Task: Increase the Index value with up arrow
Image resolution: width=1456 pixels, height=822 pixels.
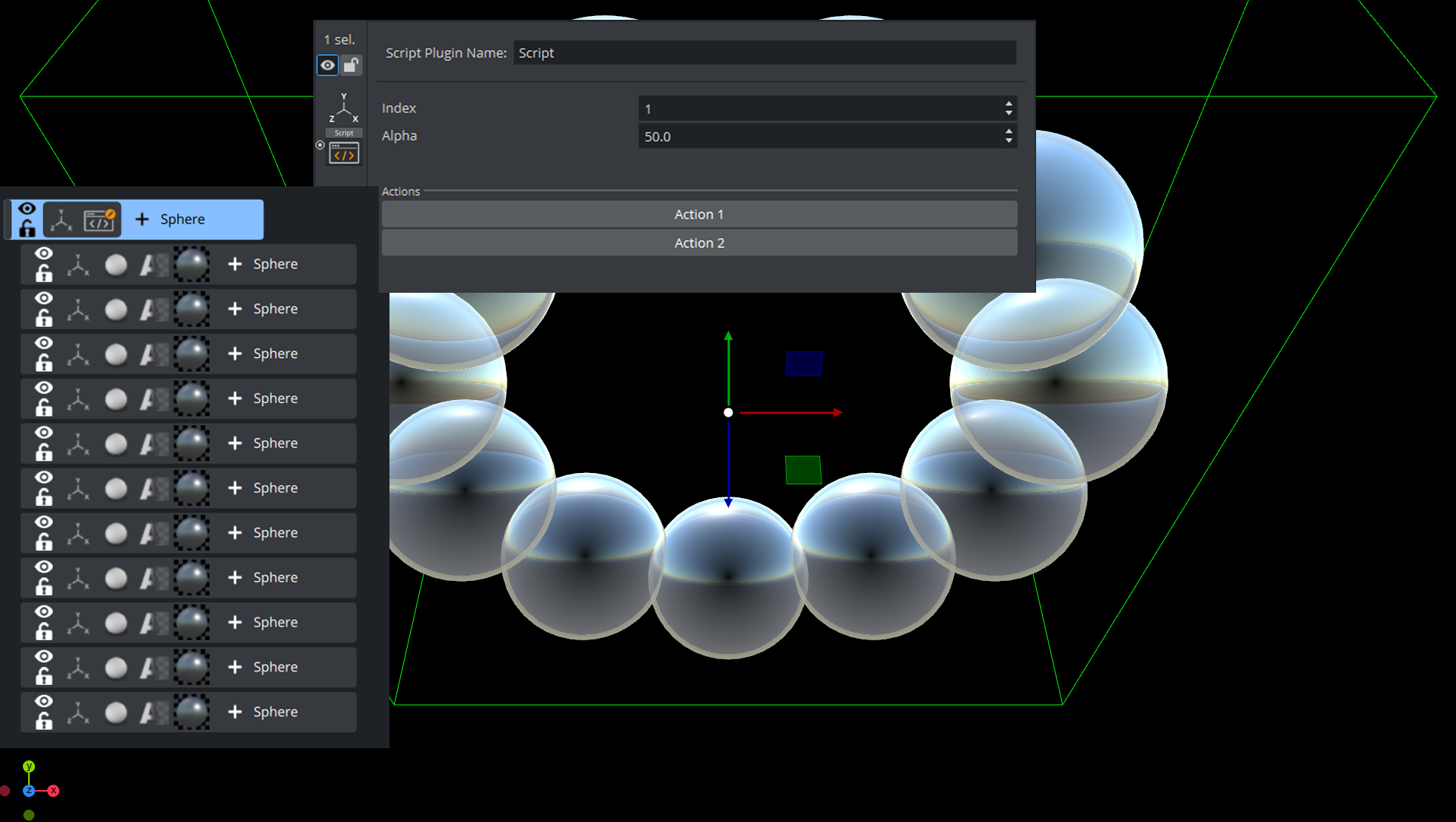Action: coord(1009,103)
